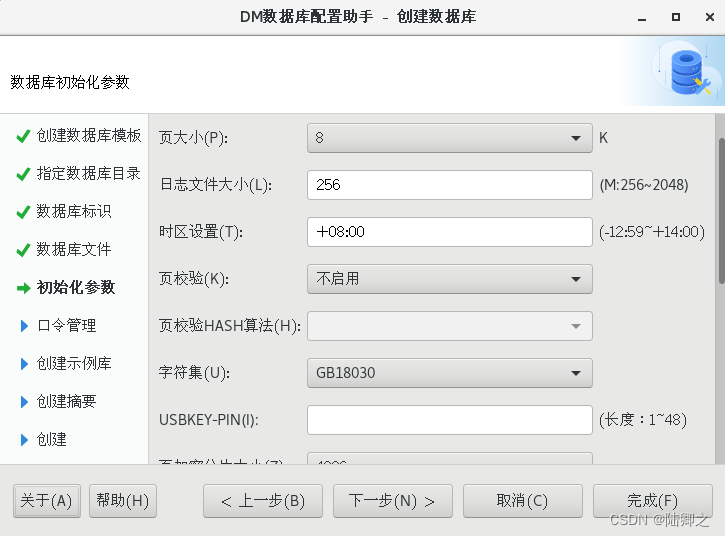Select the 创建数据库模板 step
The width and height of the screenshot is (725, 536).
(89, 136)
